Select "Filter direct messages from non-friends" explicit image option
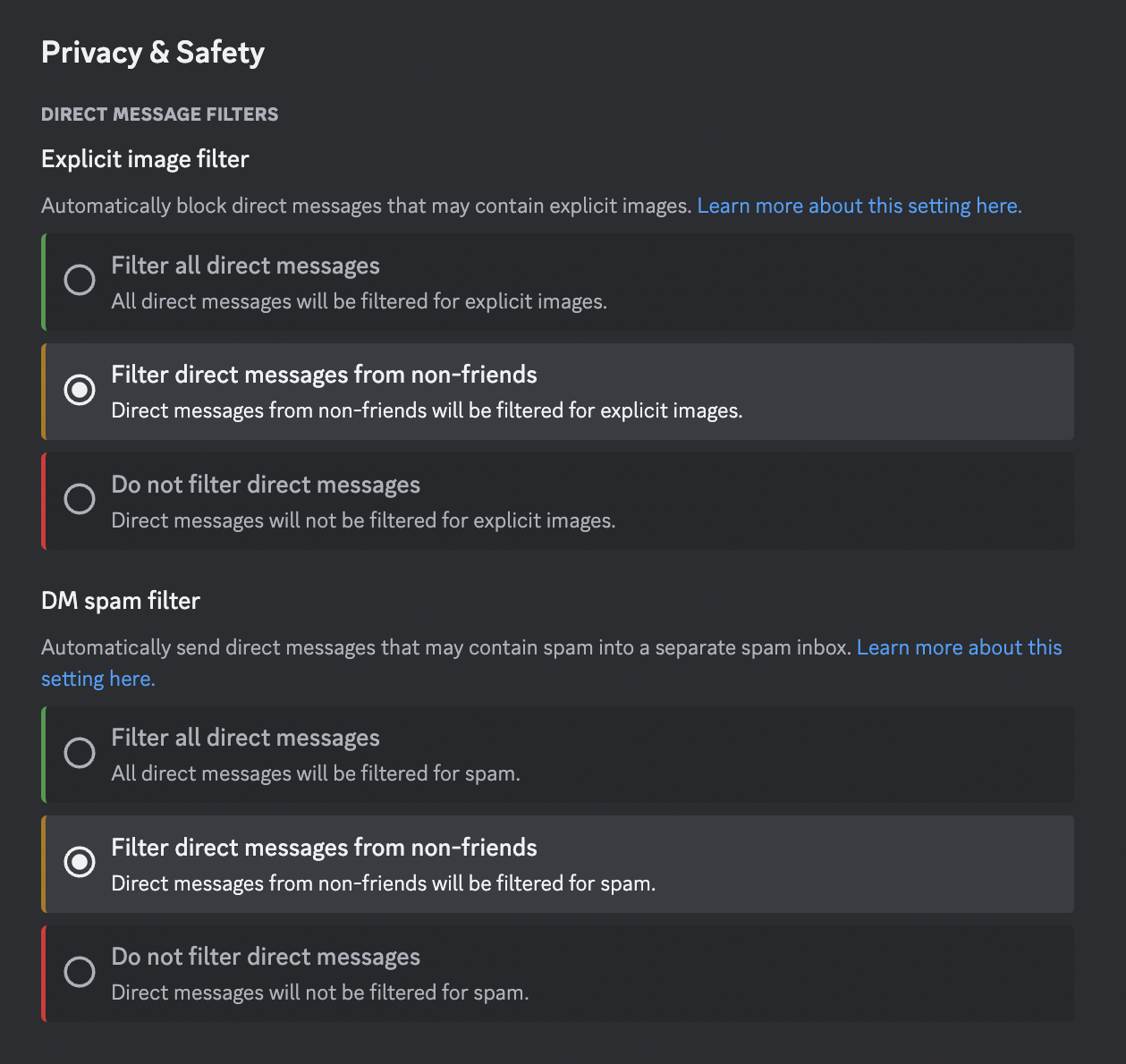 80,390
